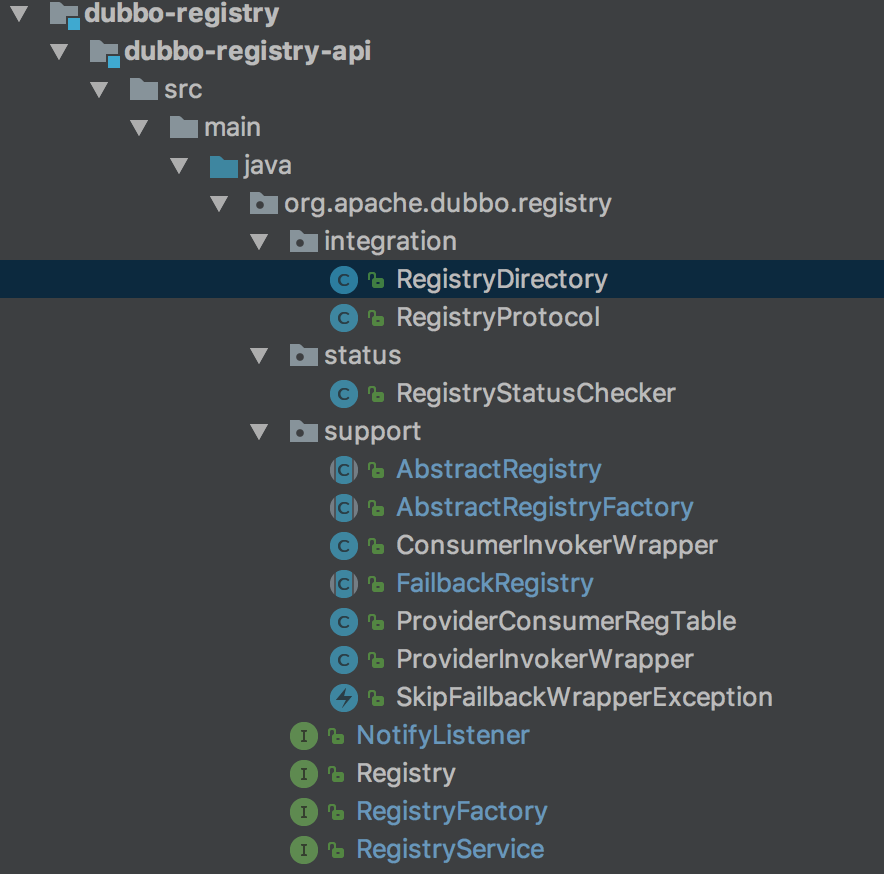
Task: Select the integration package label
Action: [x=390, y=242]
